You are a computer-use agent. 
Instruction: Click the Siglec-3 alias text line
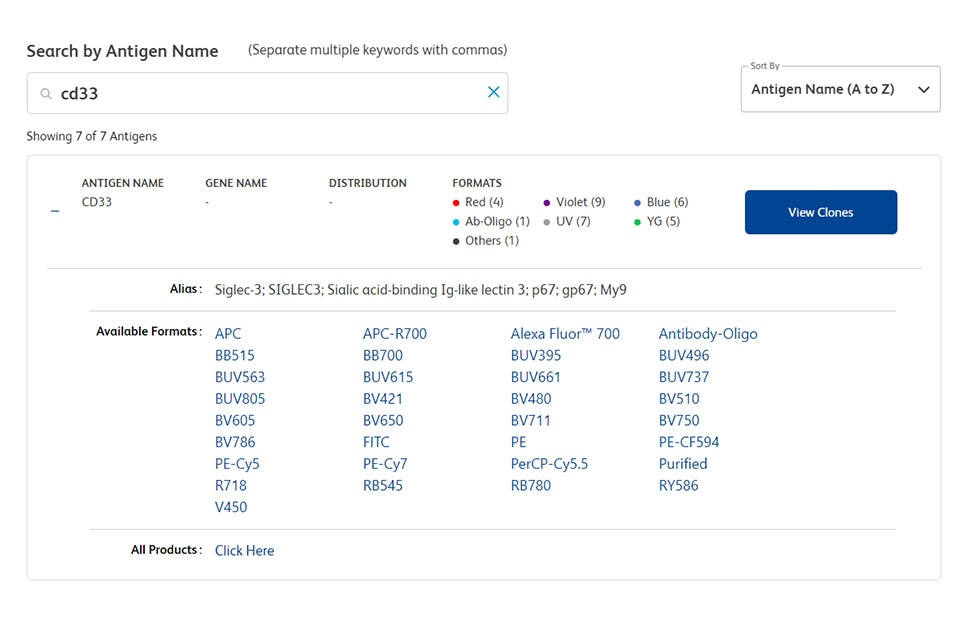click(x=421, y=290)
